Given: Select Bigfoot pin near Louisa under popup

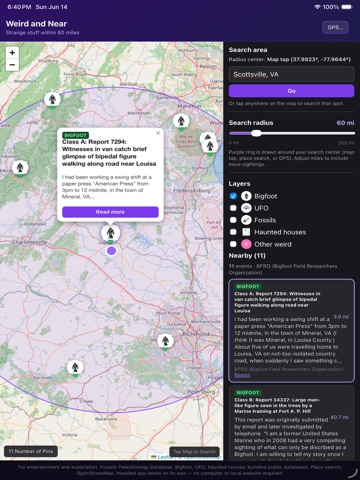Looking at the screenshot, I should [x=110, y=233].
